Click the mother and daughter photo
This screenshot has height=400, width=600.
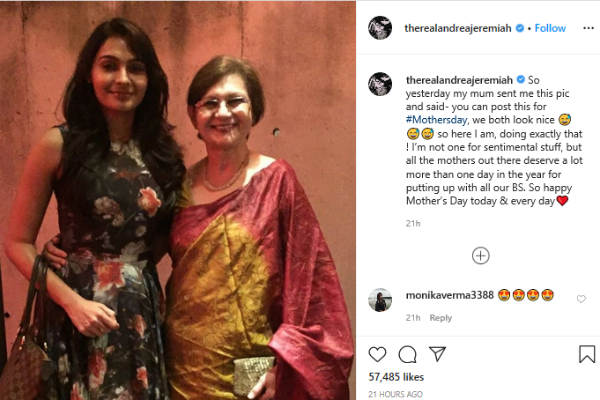(x=178, y=200)
